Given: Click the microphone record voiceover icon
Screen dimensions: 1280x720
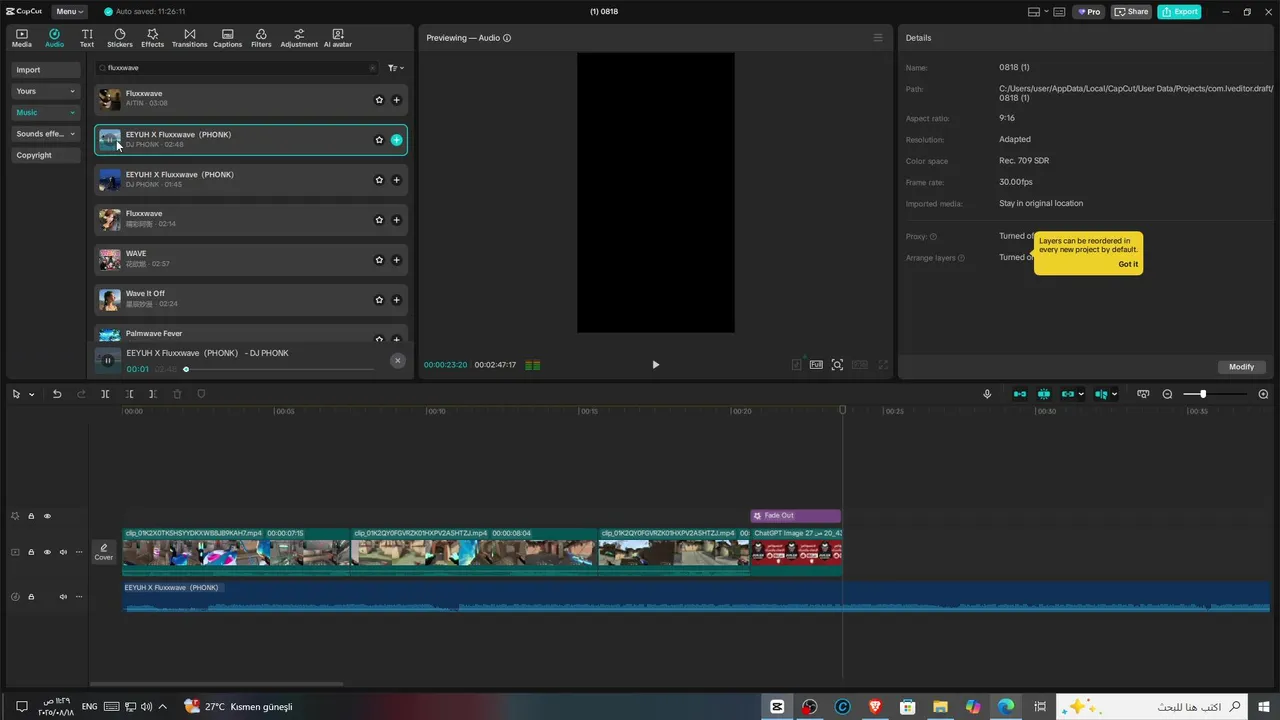Looking at the screenshot, I should coord(987,394).
